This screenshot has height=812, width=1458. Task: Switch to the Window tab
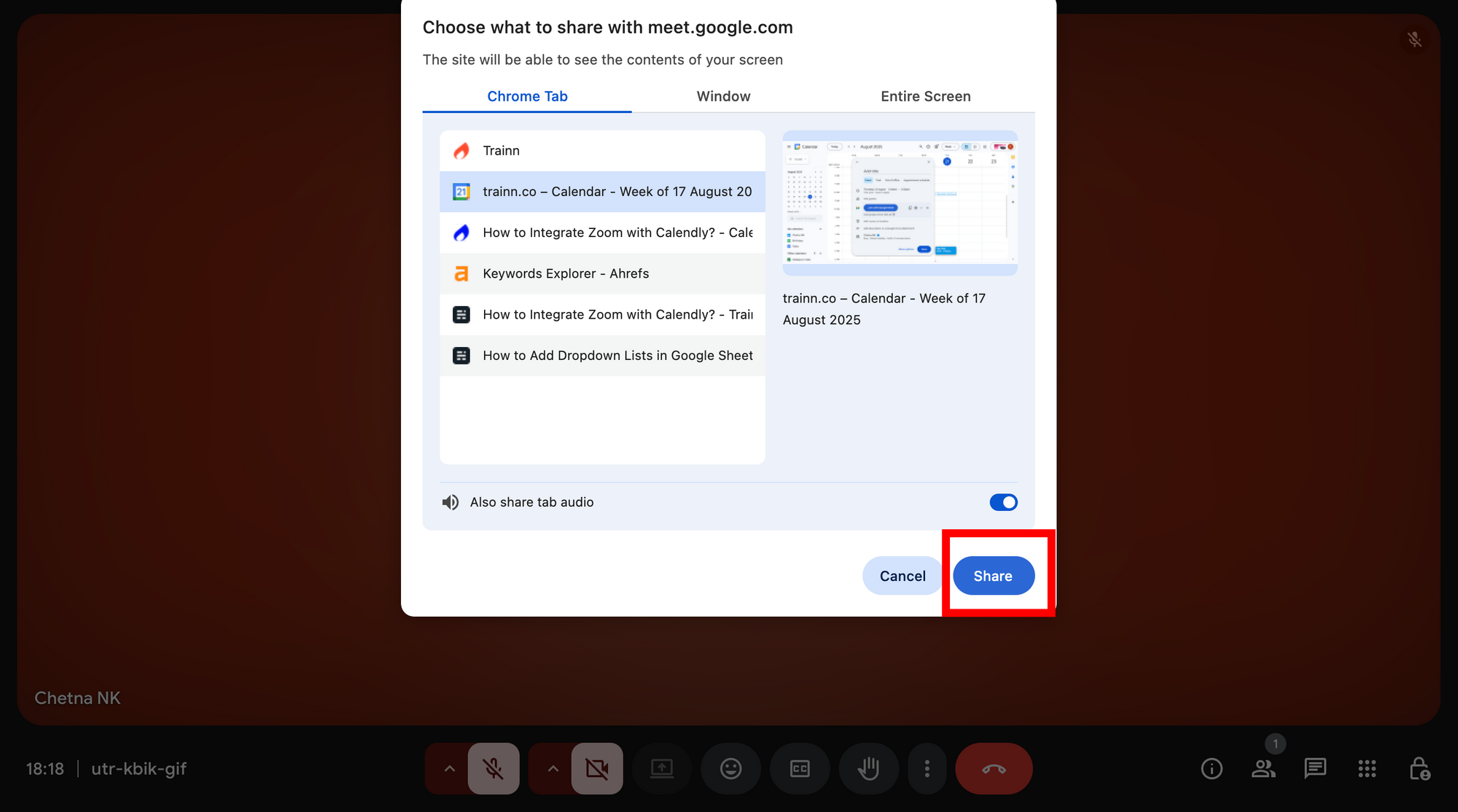723,95
